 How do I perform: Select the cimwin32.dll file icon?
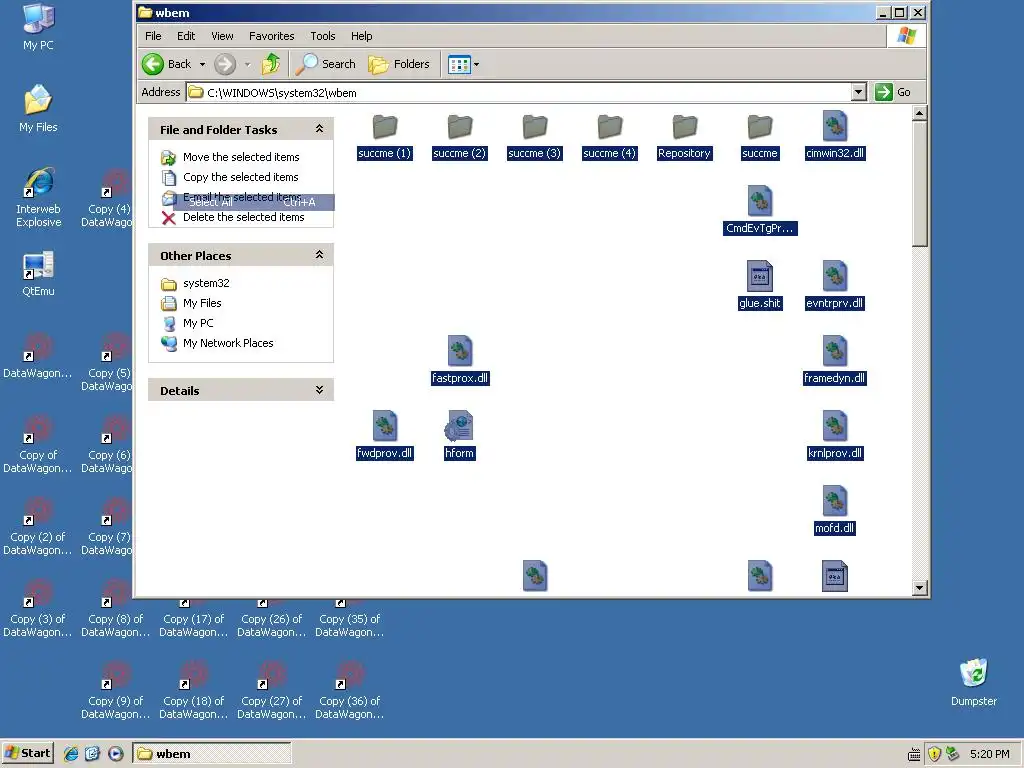(x=835, y=126)
